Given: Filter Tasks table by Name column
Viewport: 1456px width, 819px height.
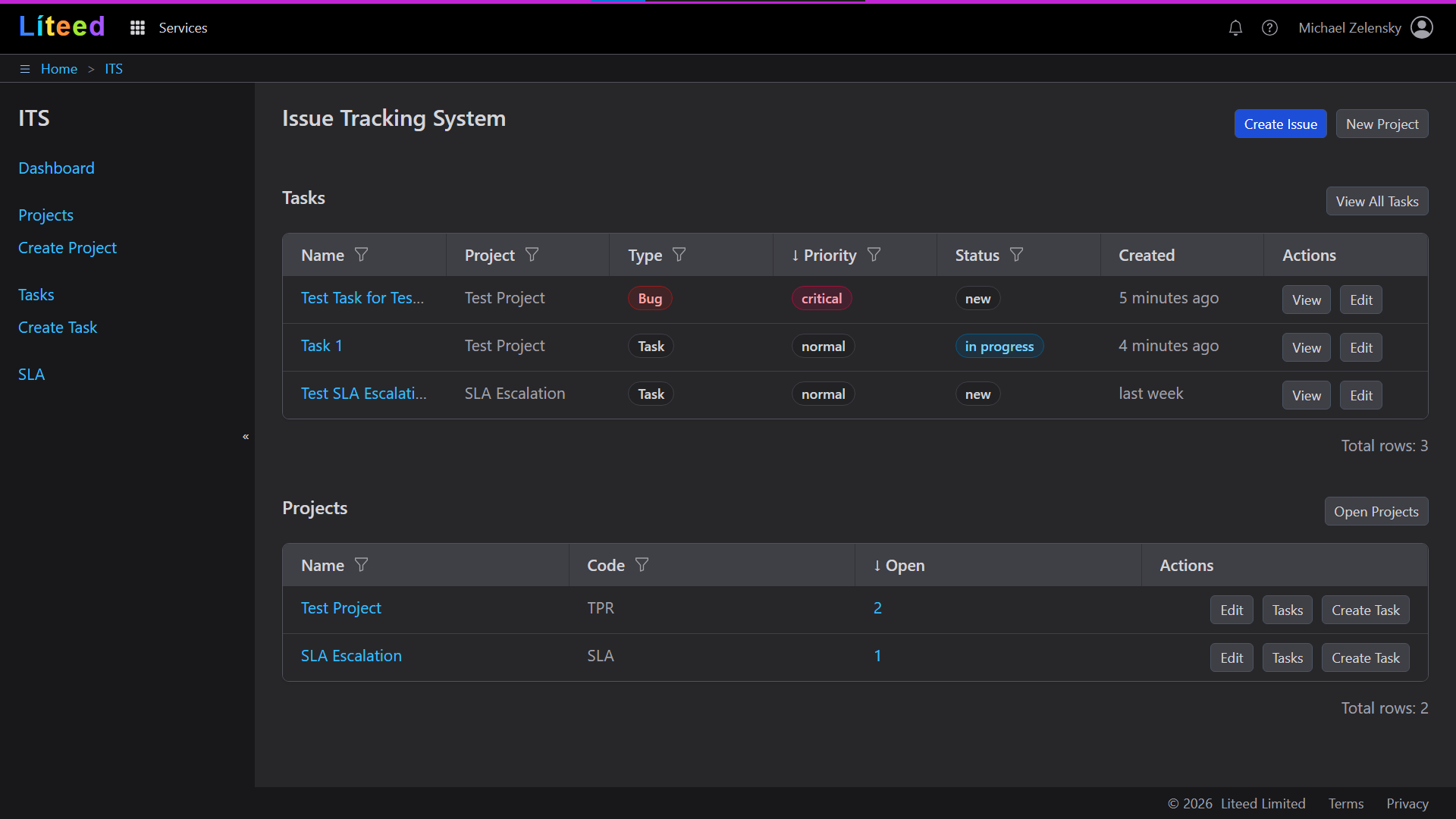Looking at the screenshot, I should coord(362,255).
